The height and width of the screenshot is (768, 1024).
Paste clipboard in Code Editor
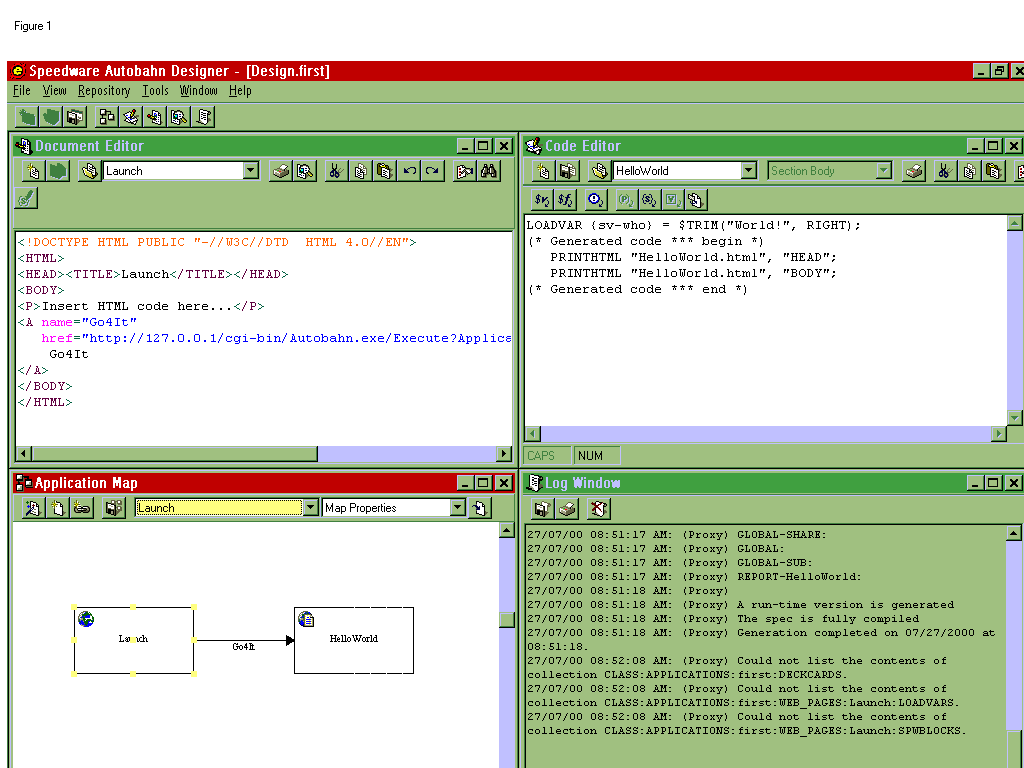[993, 171]
